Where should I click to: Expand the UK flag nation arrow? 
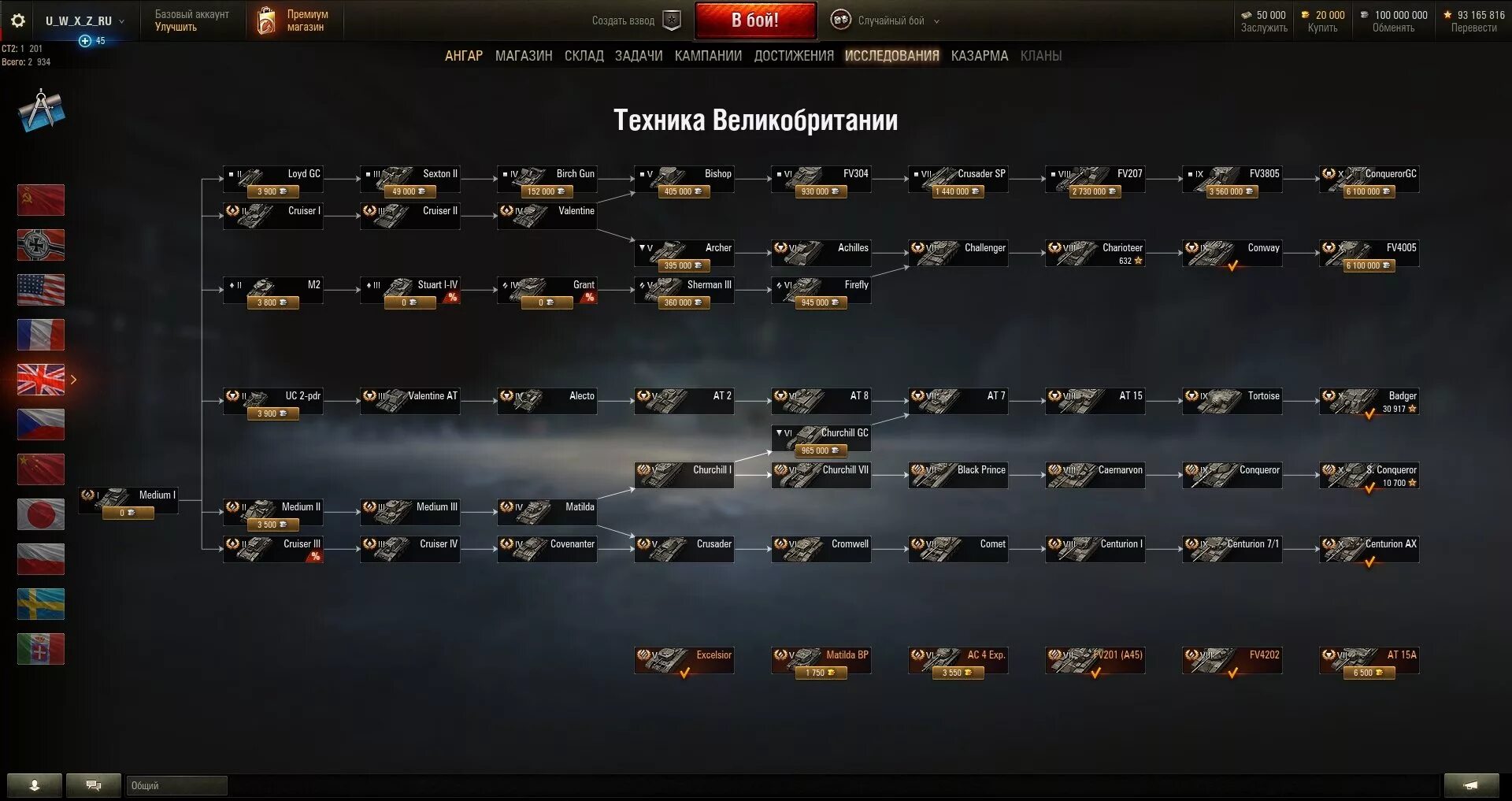pyautogui.click(x=74, y=380)
